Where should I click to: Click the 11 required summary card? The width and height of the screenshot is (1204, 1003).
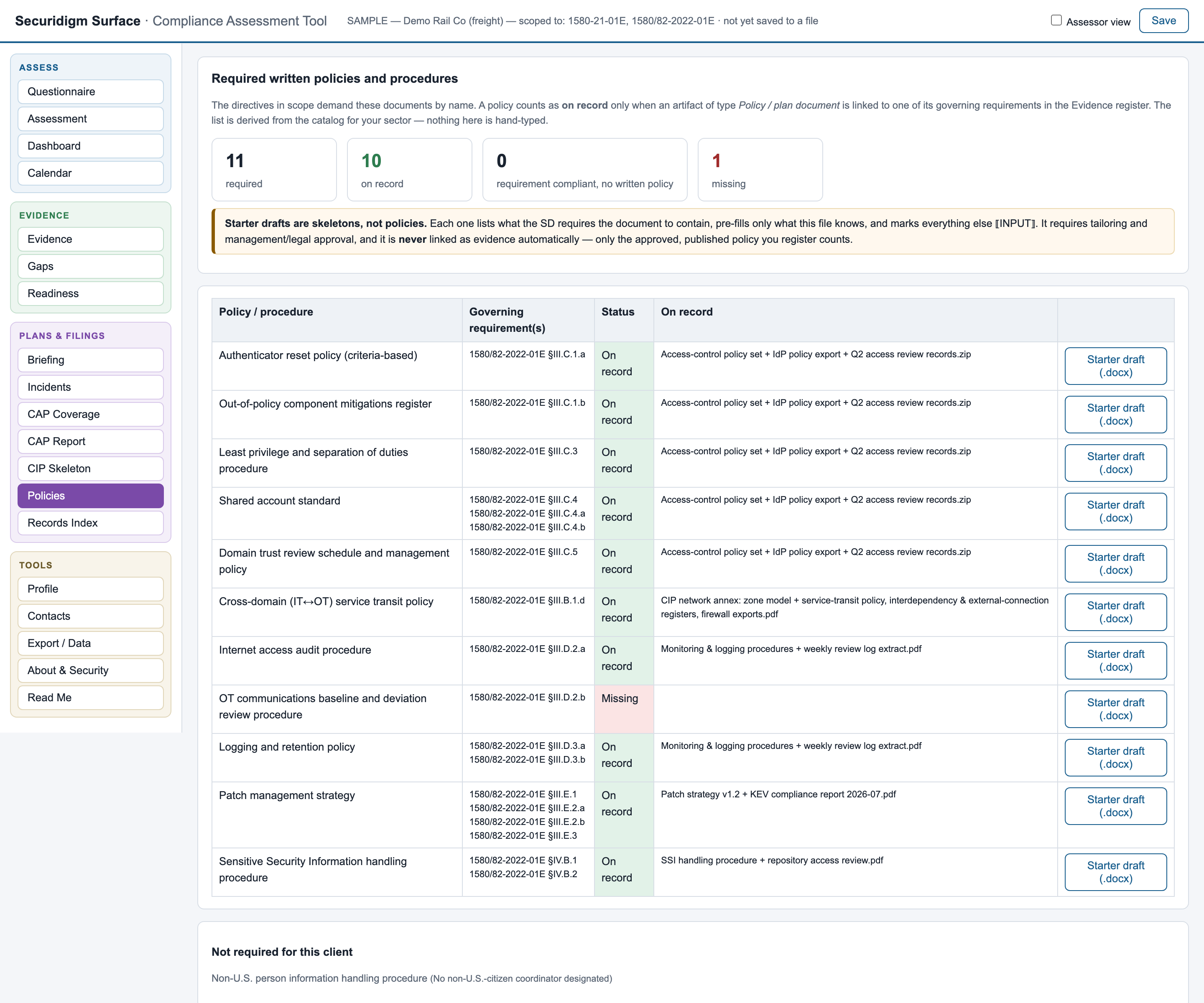point(274,170)
